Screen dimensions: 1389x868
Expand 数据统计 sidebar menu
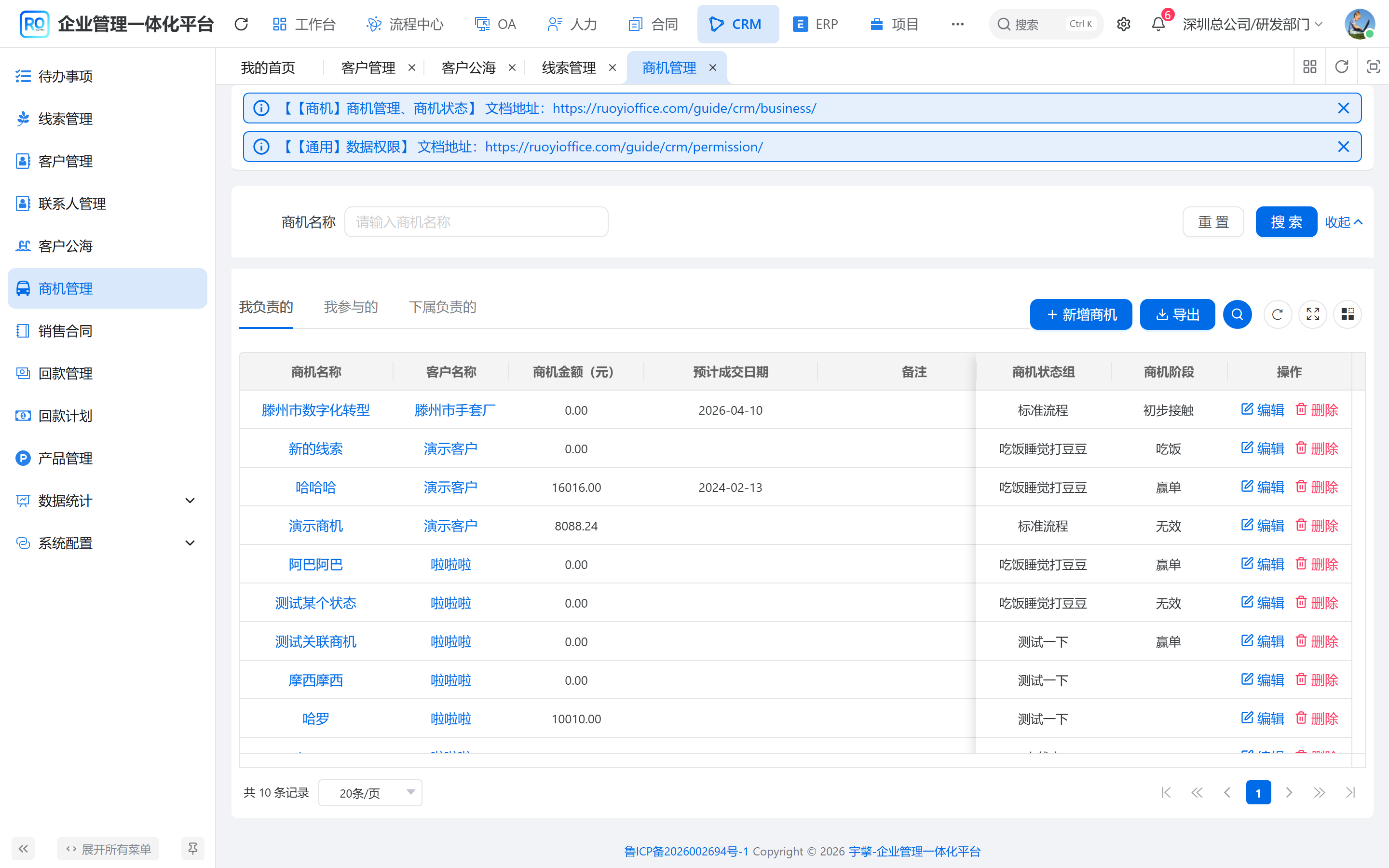point(108,501)
